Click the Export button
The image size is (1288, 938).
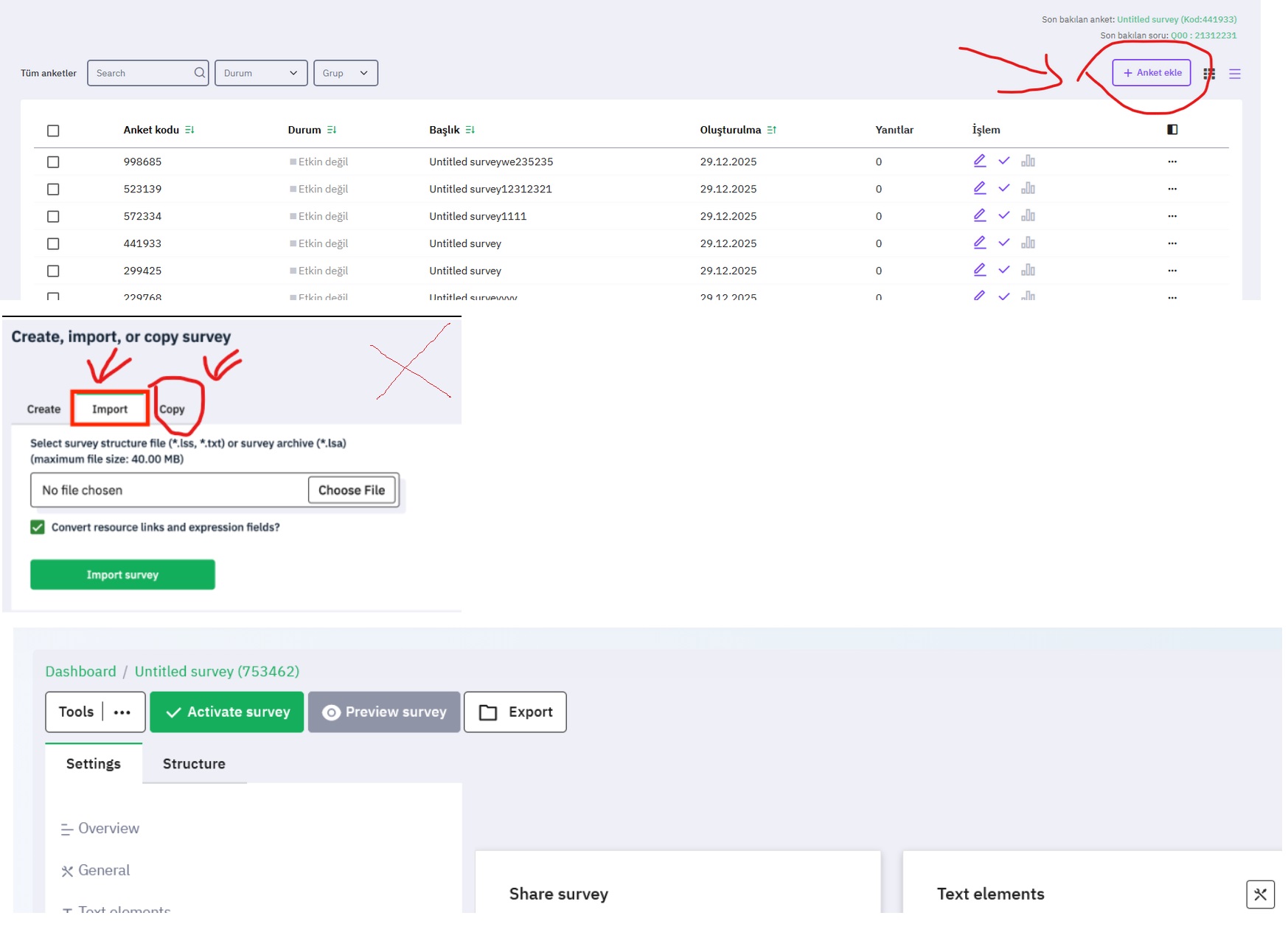[x=515, y=712]
